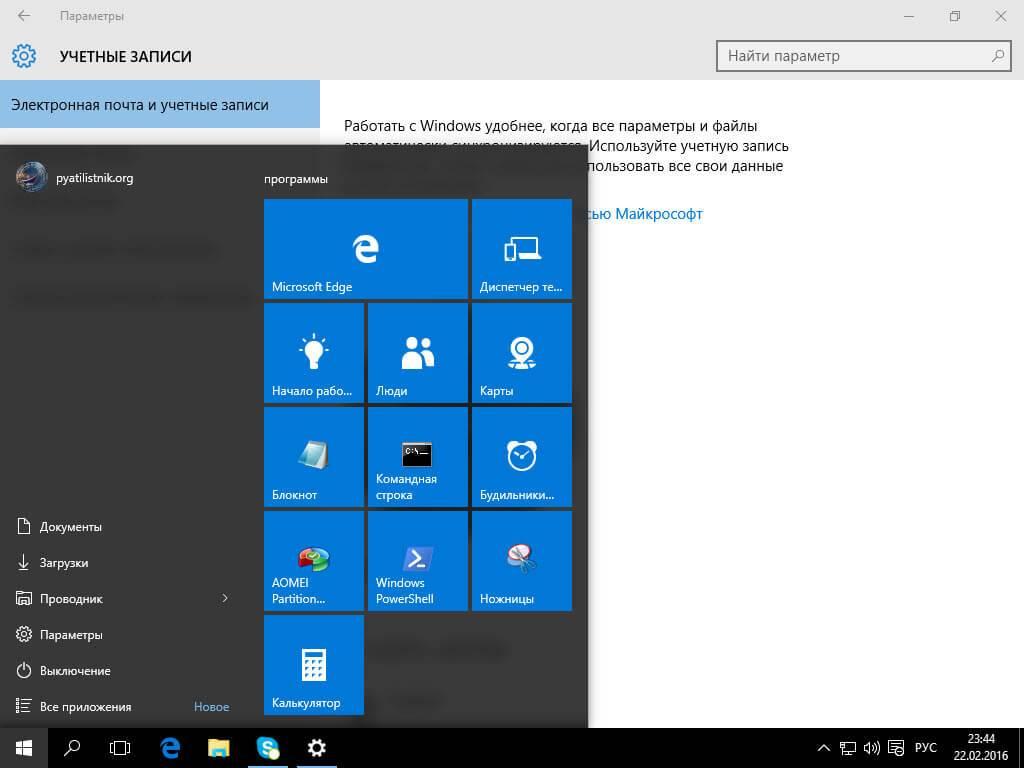Click the pyatilistnik.org user name
This screenshot has width=1024, height=768.
point(95,178)
